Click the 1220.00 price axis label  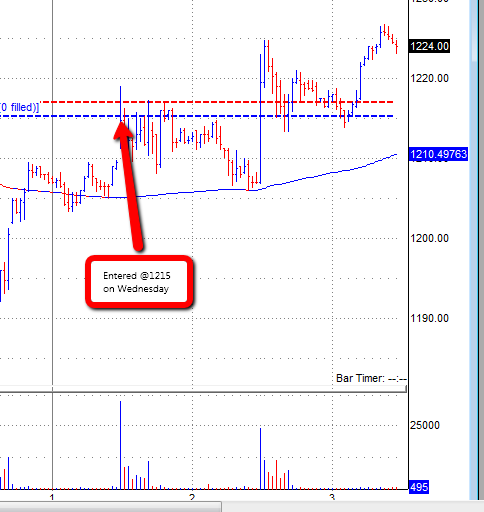click(429, 78)
